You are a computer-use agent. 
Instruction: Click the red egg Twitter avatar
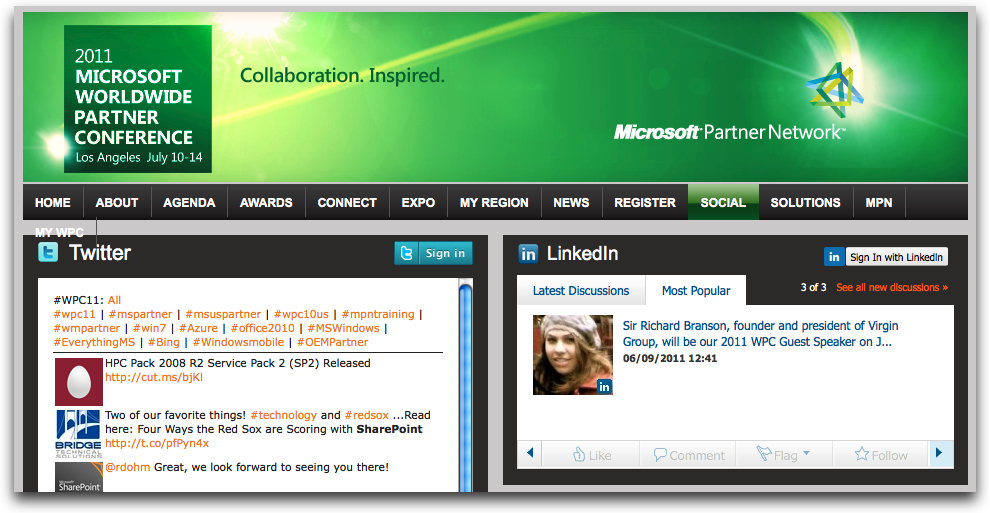click(x=78, y=382)
